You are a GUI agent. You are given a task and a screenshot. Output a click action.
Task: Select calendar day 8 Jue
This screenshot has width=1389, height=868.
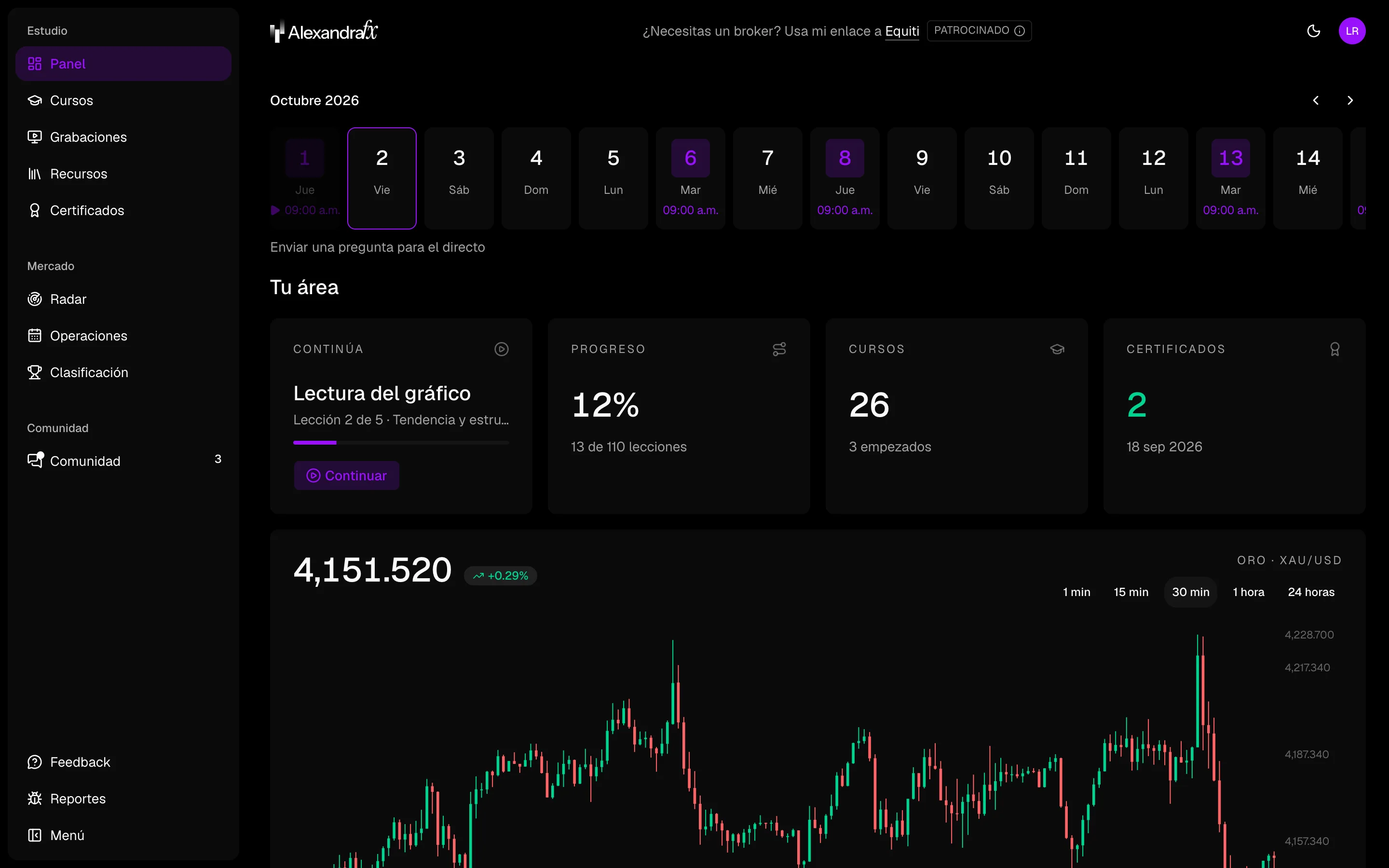[x=845, y=178]
